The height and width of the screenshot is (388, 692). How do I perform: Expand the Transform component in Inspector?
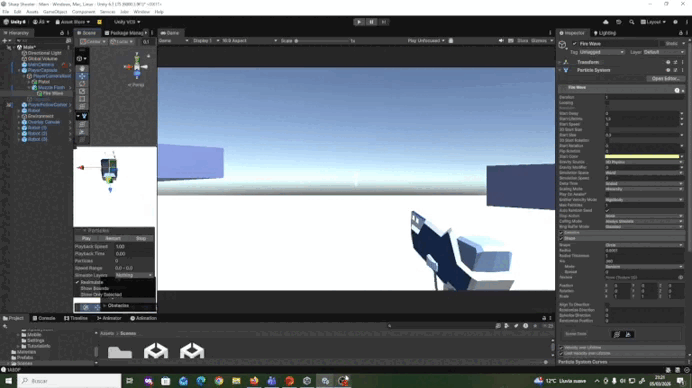pyautogui.click(x=560, y=62)
